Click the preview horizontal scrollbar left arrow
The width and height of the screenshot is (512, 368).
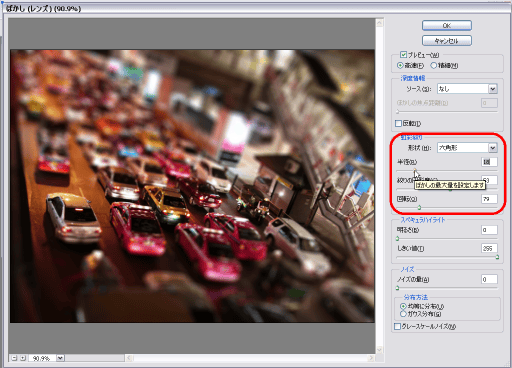pos(129,358)
